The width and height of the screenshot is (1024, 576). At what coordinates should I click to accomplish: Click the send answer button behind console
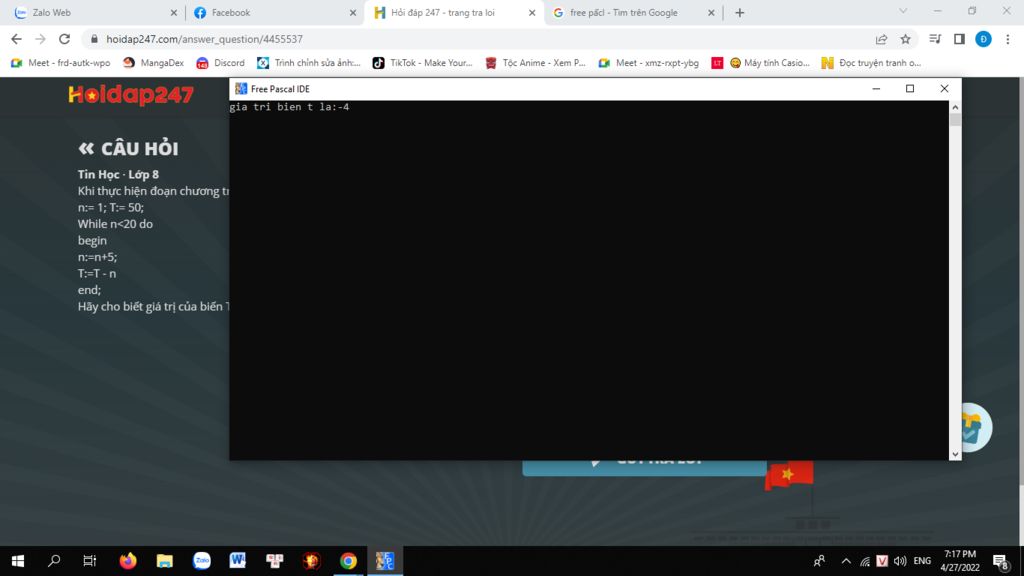point(645,468)
